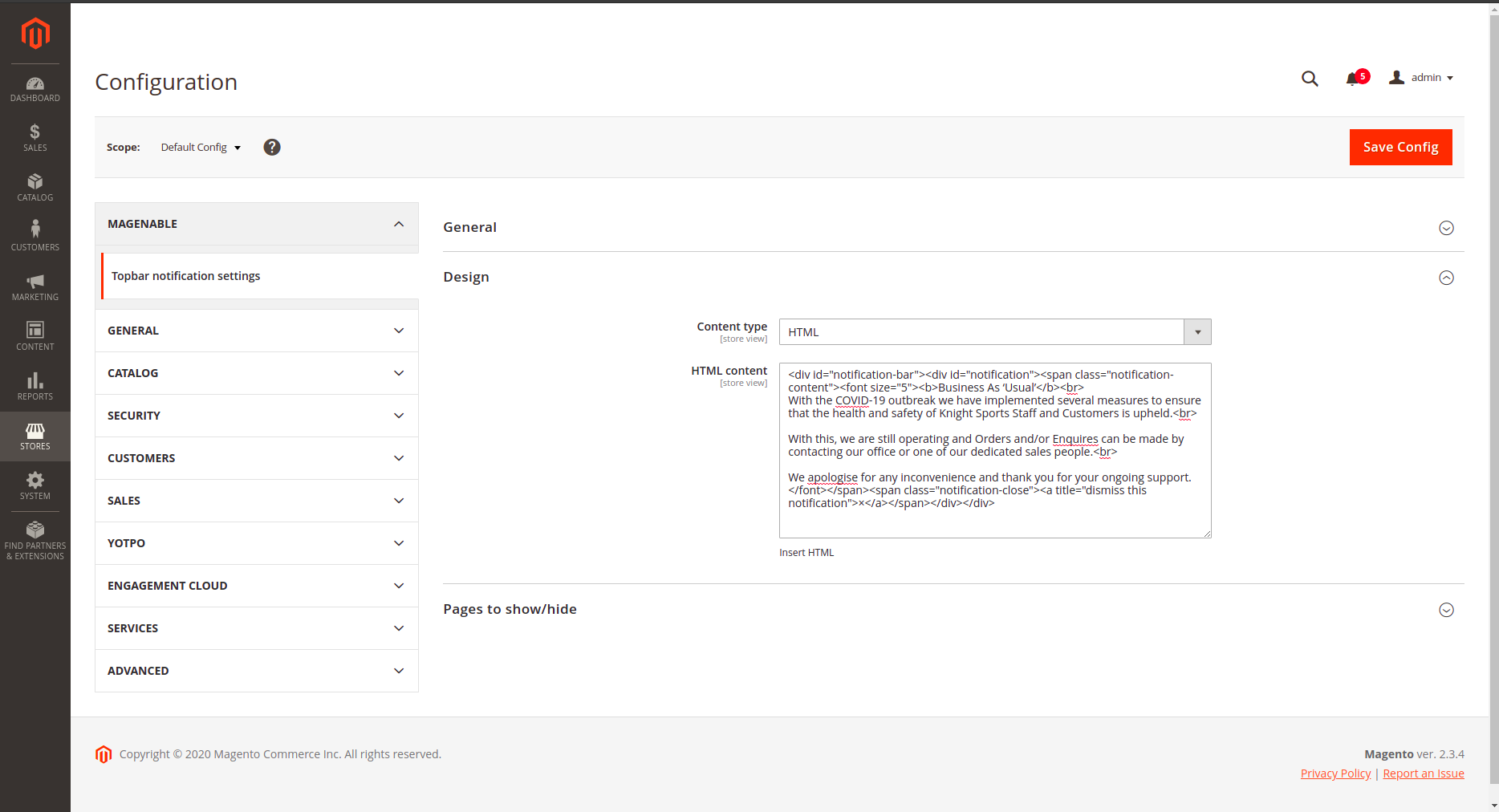Click the HTML content field label
The height and width of the screenshot is (812, 1499).
click(x=729, y=371)
